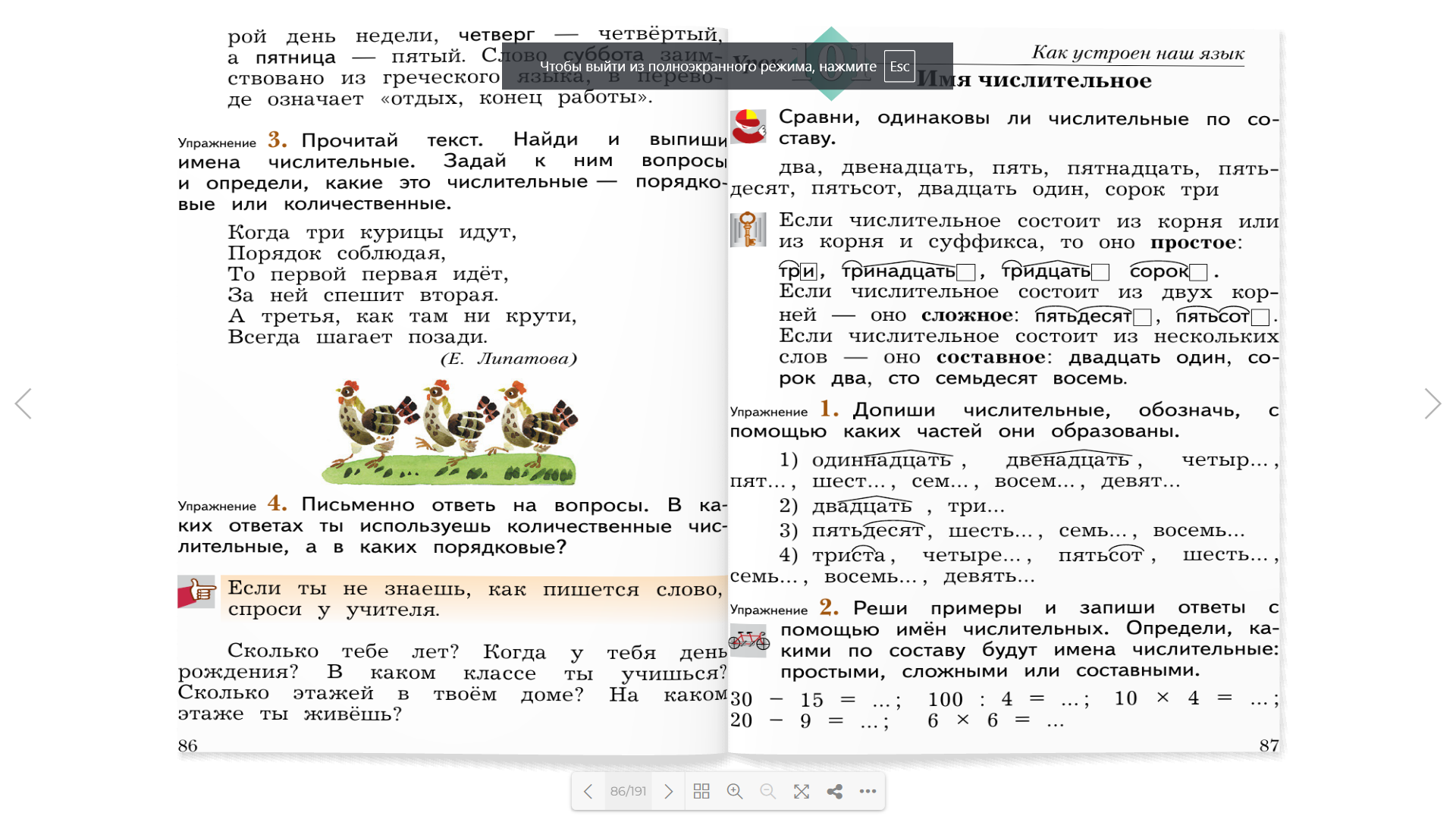1456x819 pixels.
Task: Click the 'Упражнение 4.' heading
Action: point(232,504)
